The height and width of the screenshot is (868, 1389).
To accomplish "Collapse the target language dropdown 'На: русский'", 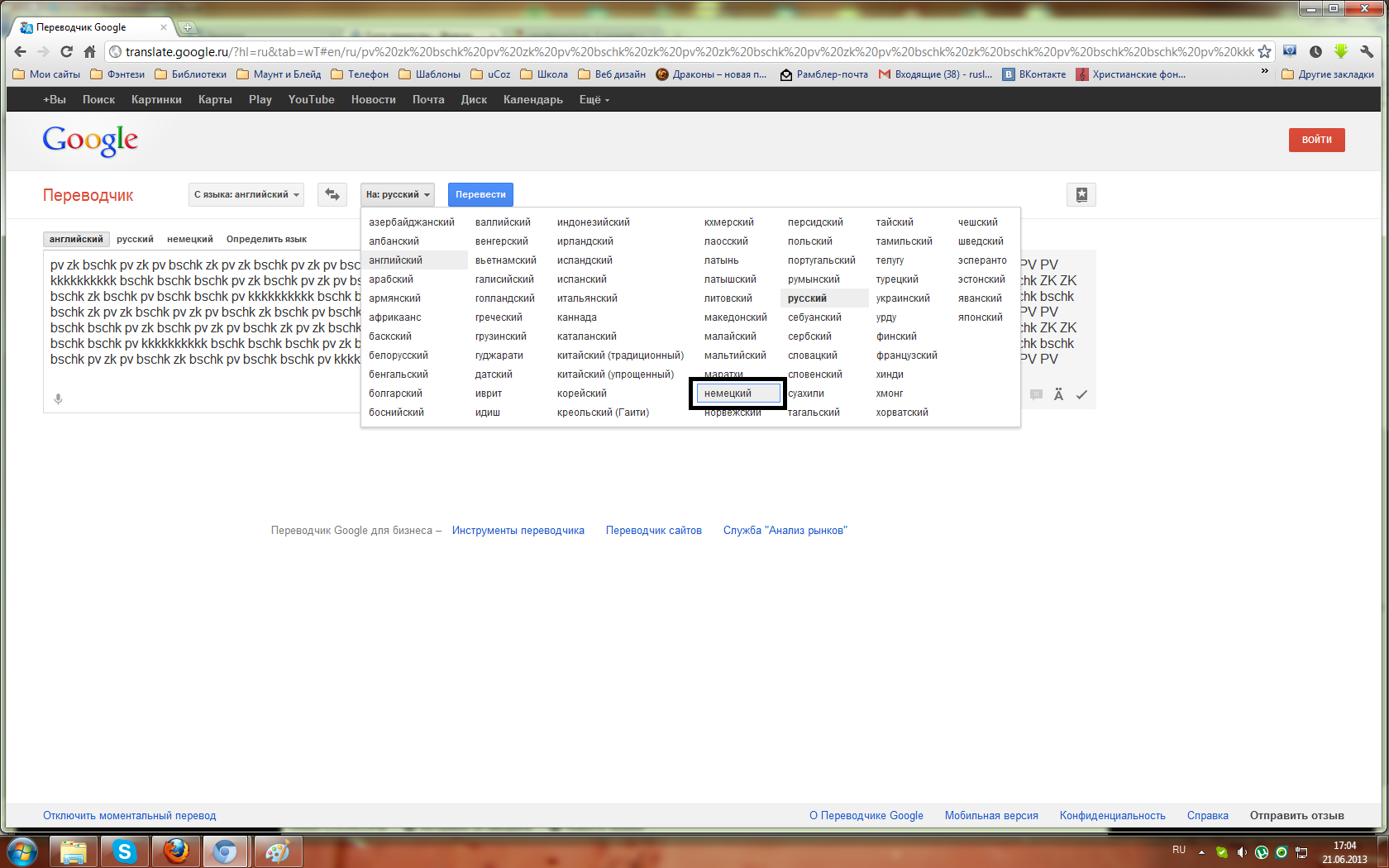I will [398, 195].
